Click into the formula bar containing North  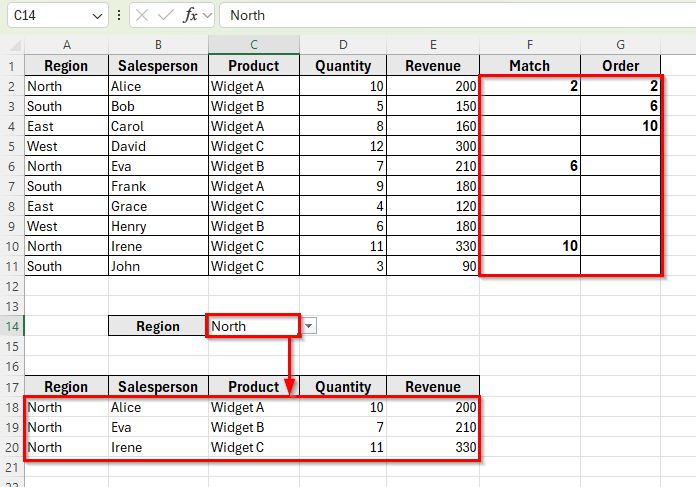457,16
